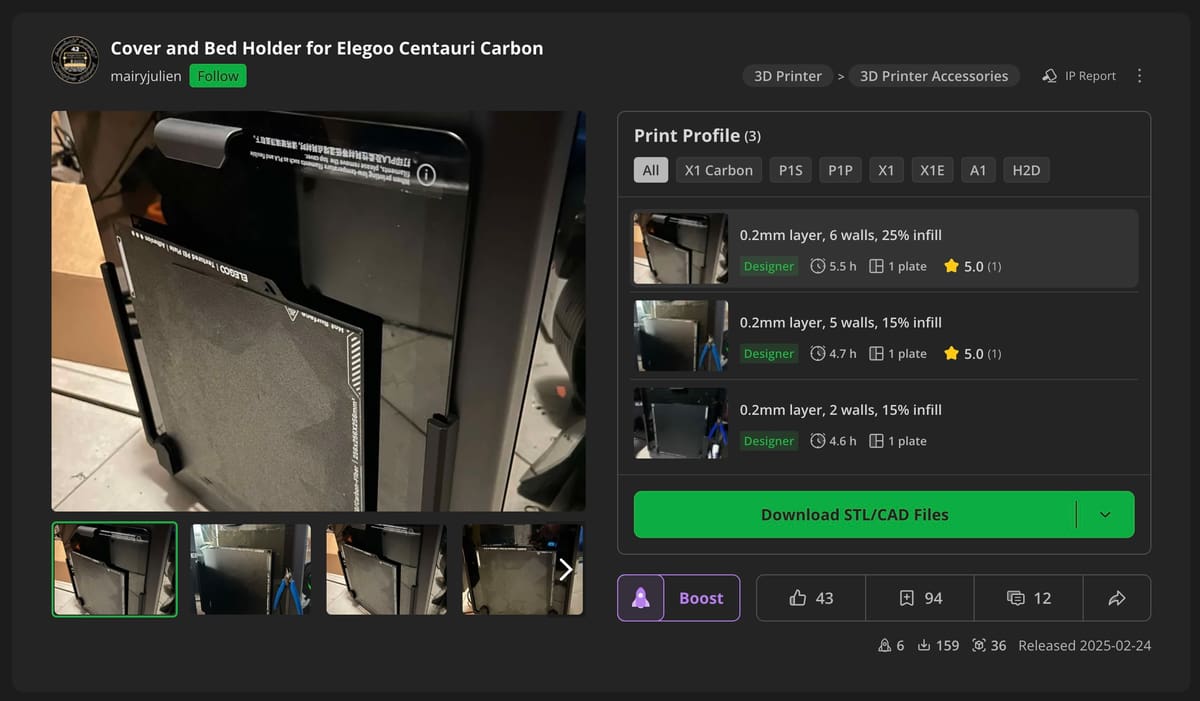Click the Cover and Bed Holder title
The image size is (1200, 701).
(327, 48)
